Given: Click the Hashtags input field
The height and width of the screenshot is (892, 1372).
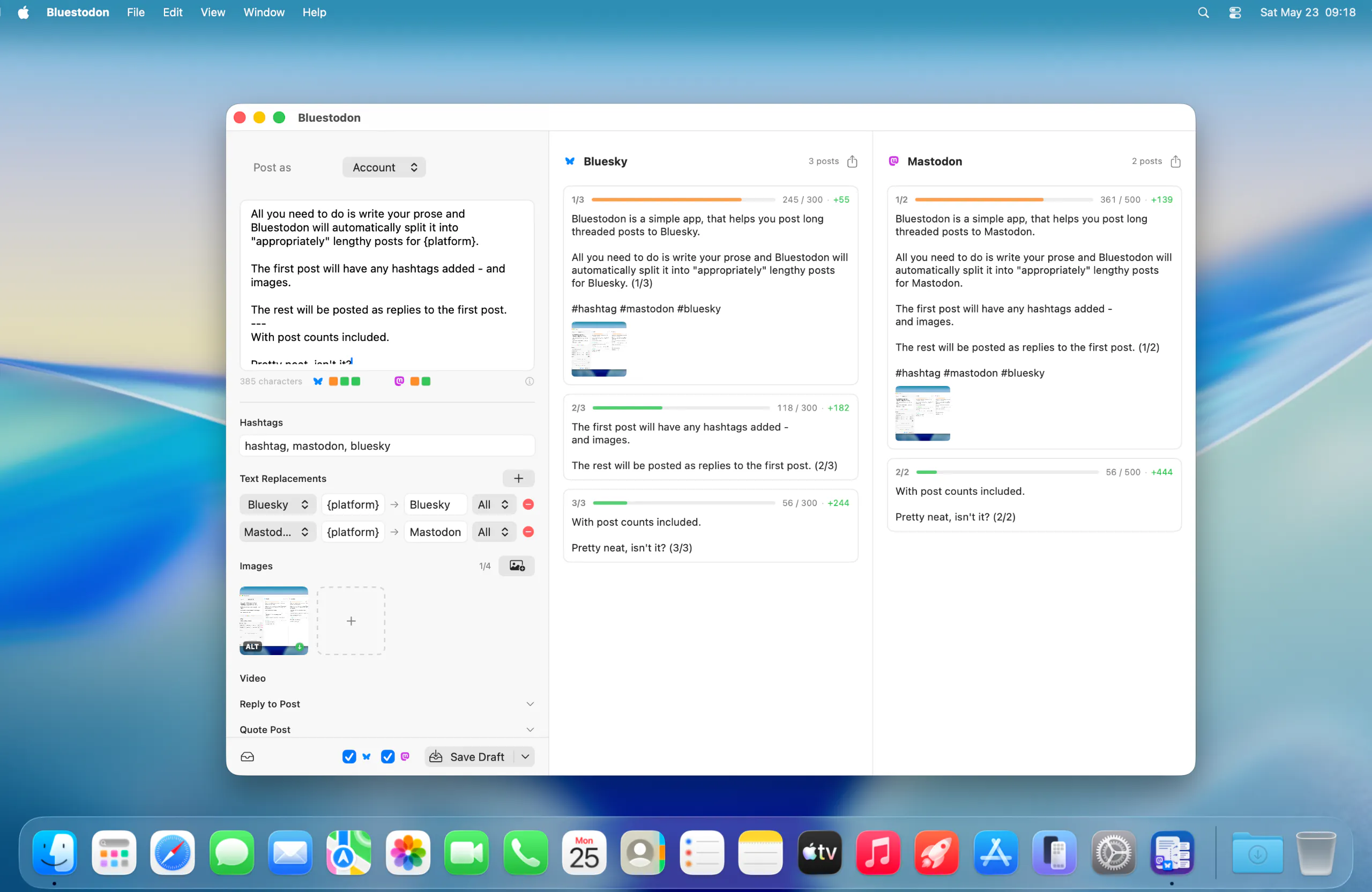Looking at the screenshot, I should pos(387,445).
